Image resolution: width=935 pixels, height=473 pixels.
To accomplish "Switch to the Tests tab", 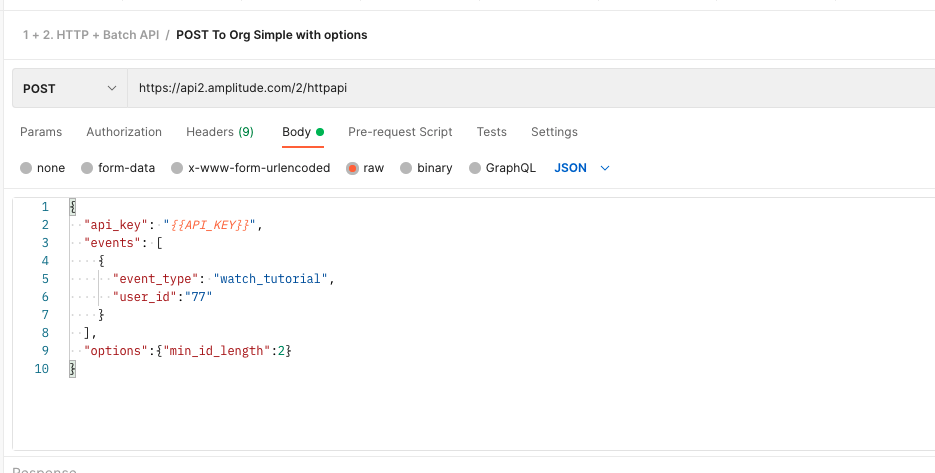I will [x=491, y=132].
